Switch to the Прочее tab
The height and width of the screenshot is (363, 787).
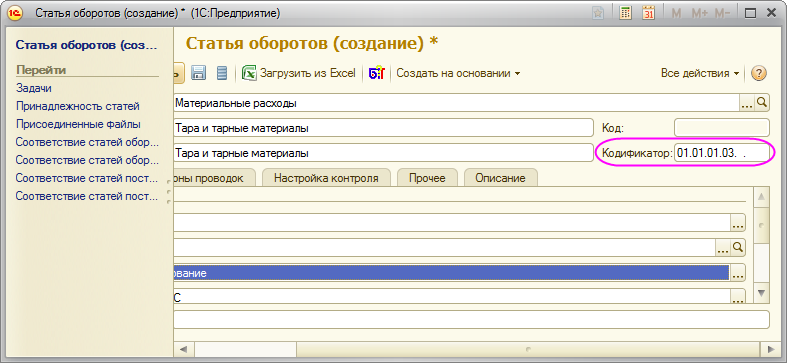(427, 178)
